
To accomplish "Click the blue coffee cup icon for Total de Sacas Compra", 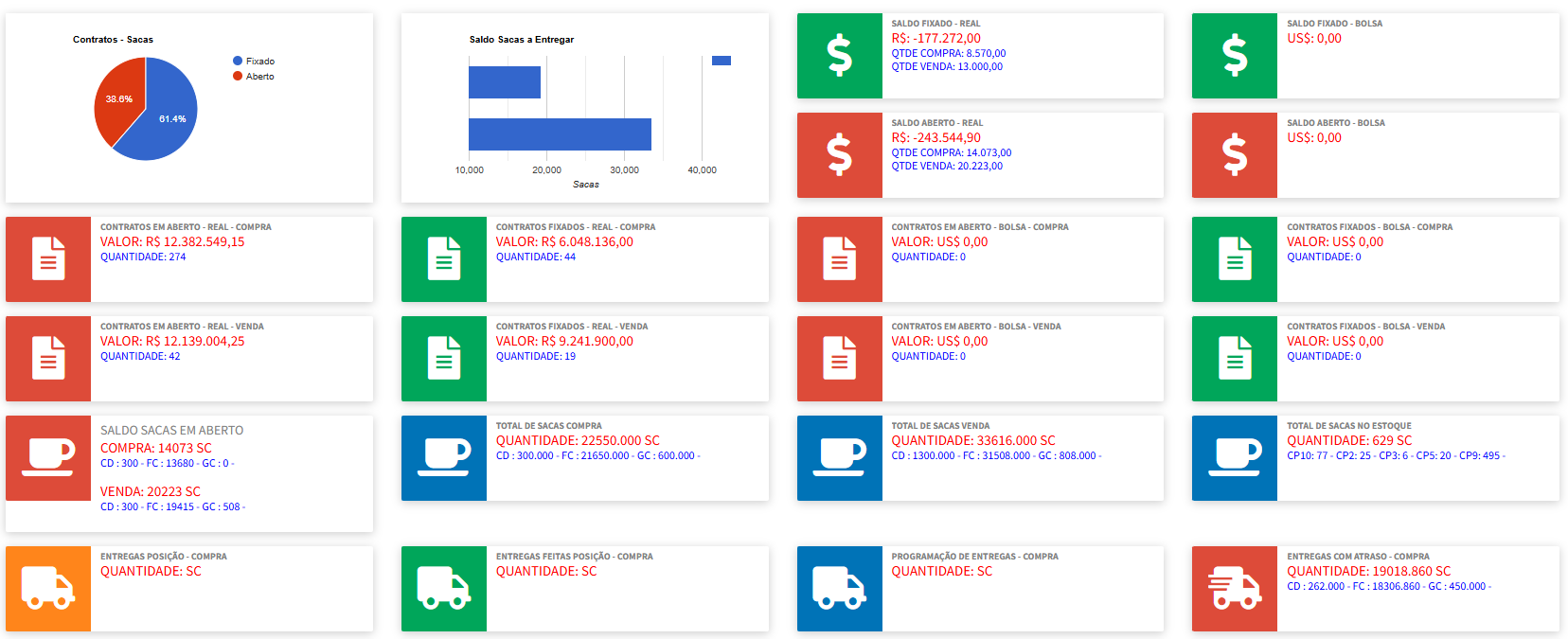I will (443, 458).
